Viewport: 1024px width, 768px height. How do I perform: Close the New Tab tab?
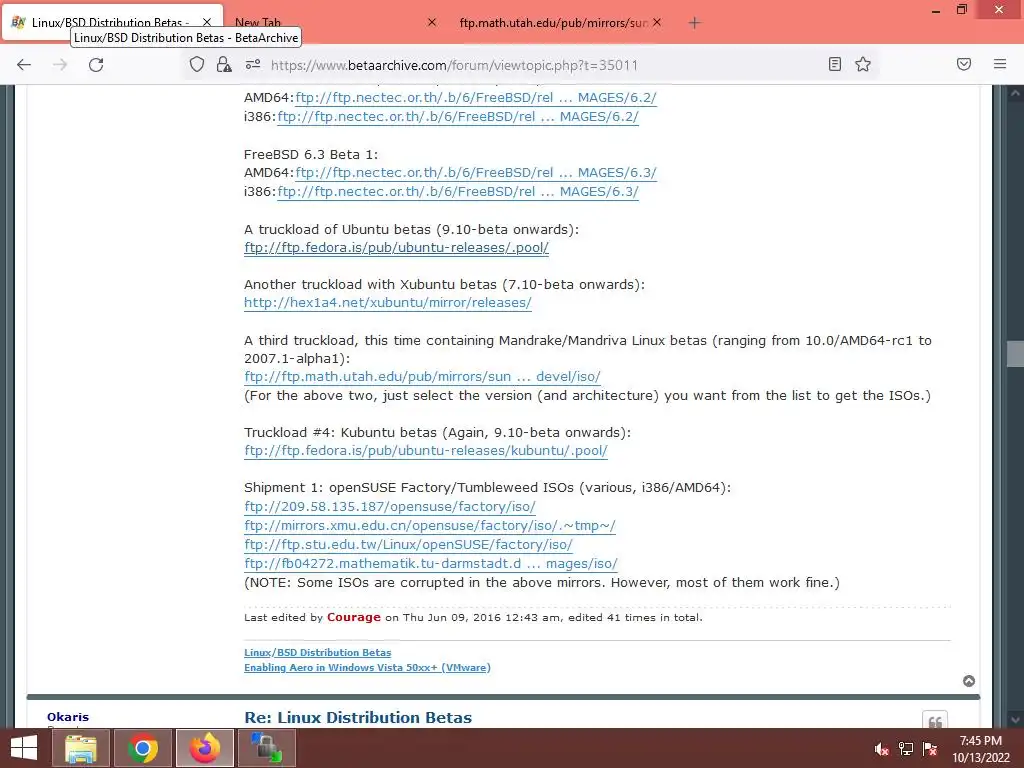432,22
